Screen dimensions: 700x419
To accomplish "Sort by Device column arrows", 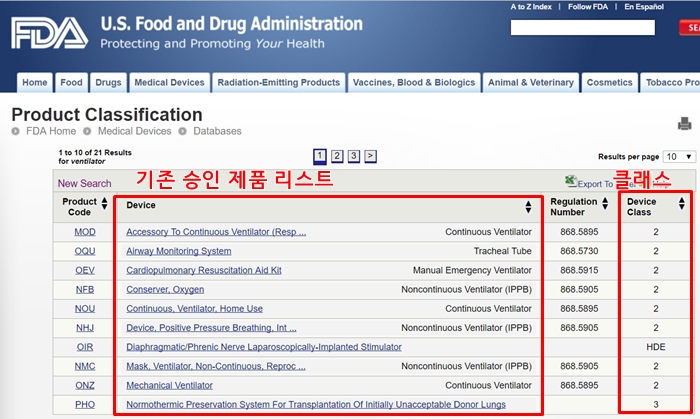I will [528, 207].
